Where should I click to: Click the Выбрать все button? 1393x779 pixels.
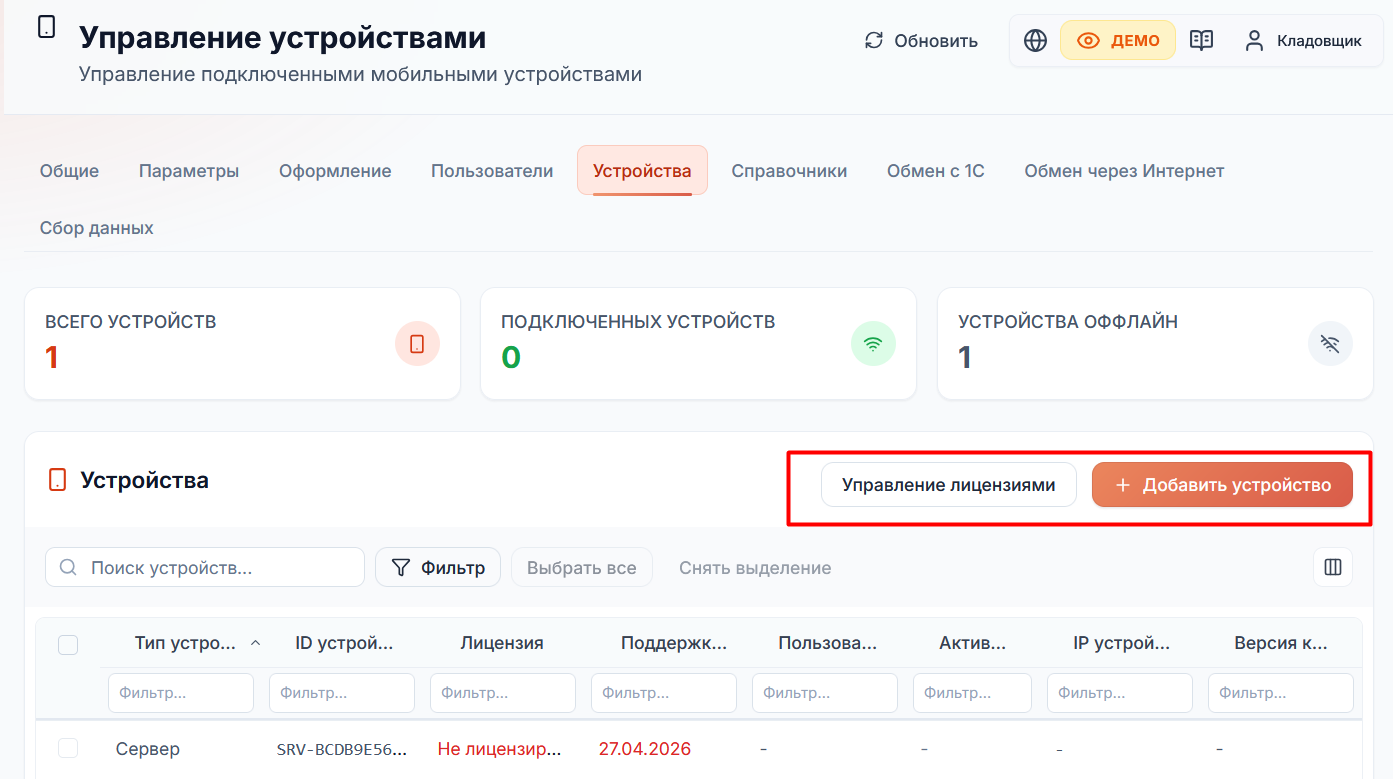click(x=581, y=567)
